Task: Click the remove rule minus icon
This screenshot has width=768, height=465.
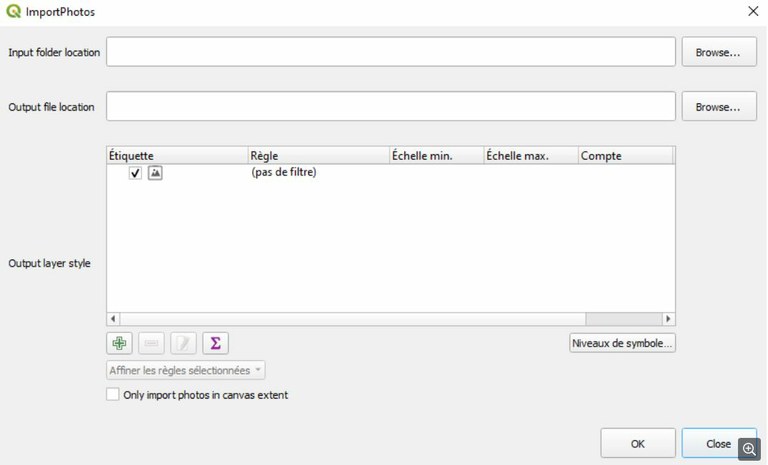Action: [151, 343]
